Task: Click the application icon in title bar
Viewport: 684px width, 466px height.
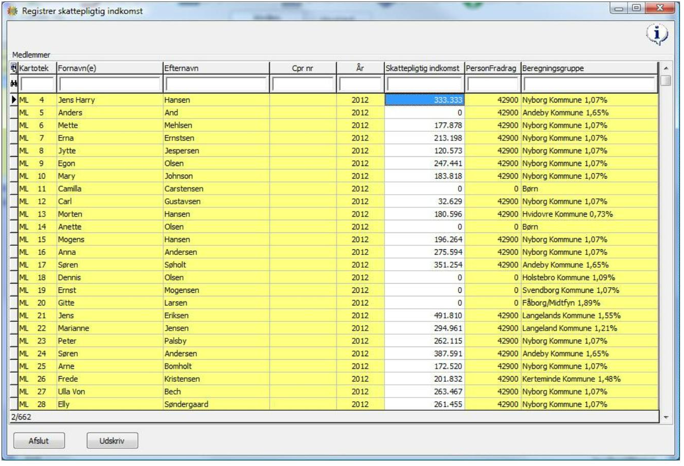Action: (13, 11)
